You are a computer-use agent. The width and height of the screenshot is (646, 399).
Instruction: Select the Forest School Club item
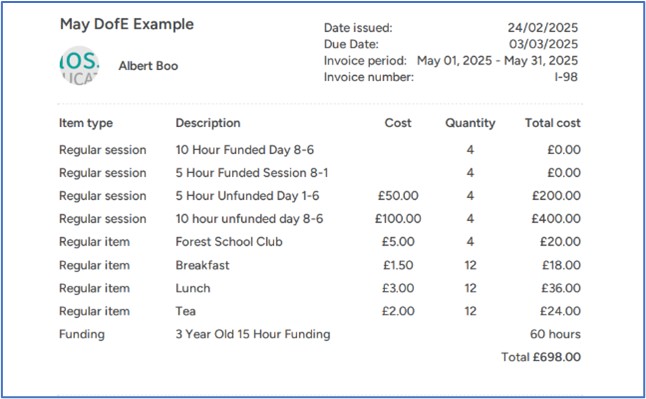click(229, 242)
